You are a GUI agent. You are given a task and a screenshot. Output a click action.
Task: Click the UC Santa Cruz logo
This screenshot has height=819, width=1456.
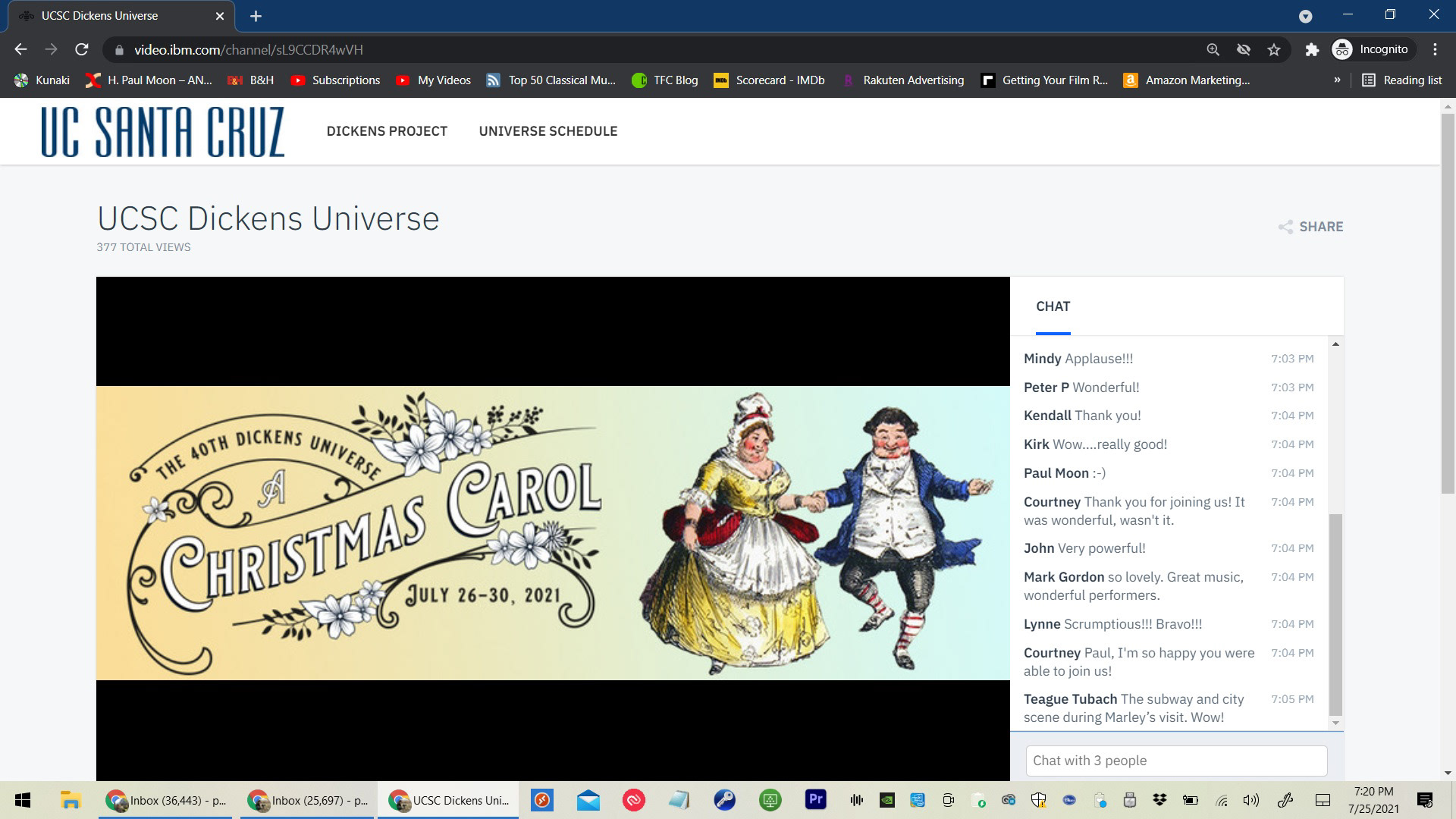pos(163,131)
